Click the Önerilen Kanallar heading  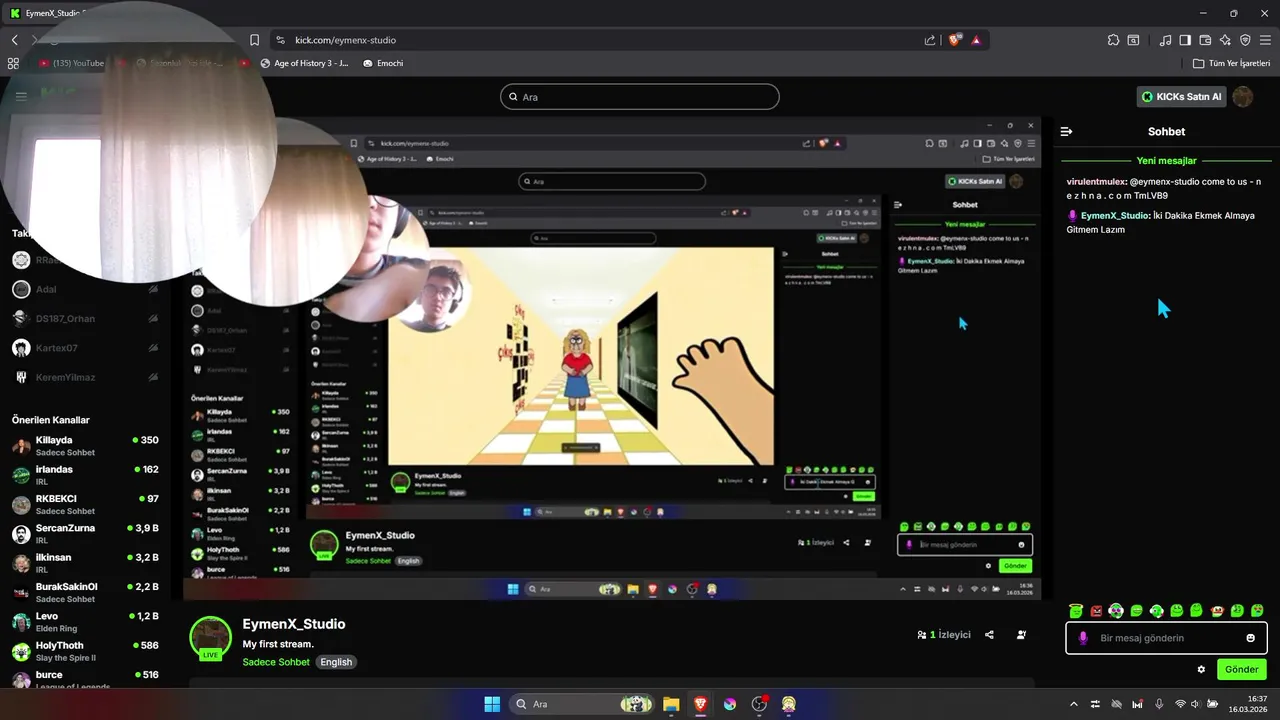[x=51, y=420]
